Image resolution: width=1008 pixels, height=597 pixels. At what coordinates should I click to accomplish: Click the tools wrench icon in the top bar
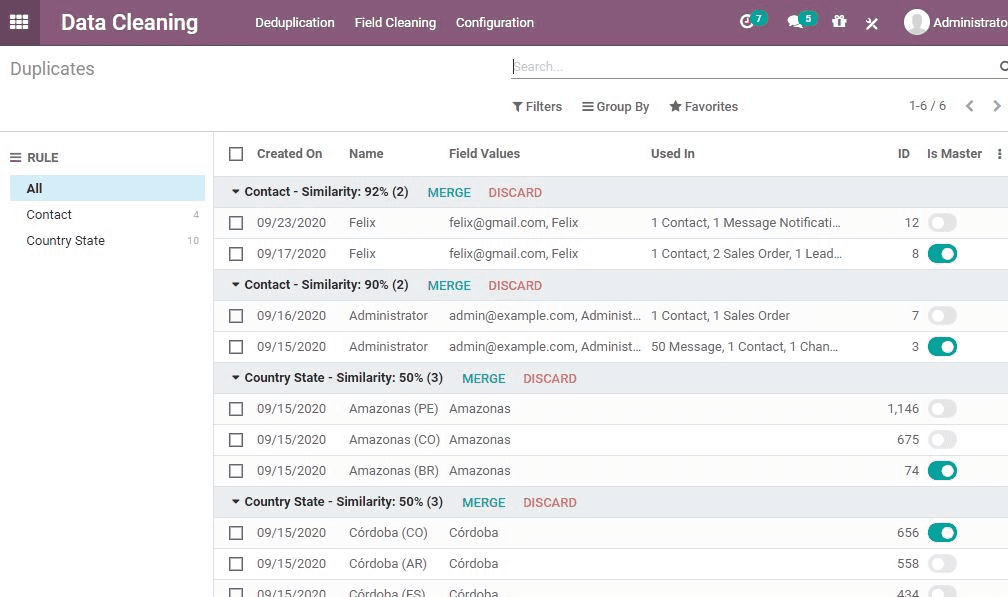[871, 24]
